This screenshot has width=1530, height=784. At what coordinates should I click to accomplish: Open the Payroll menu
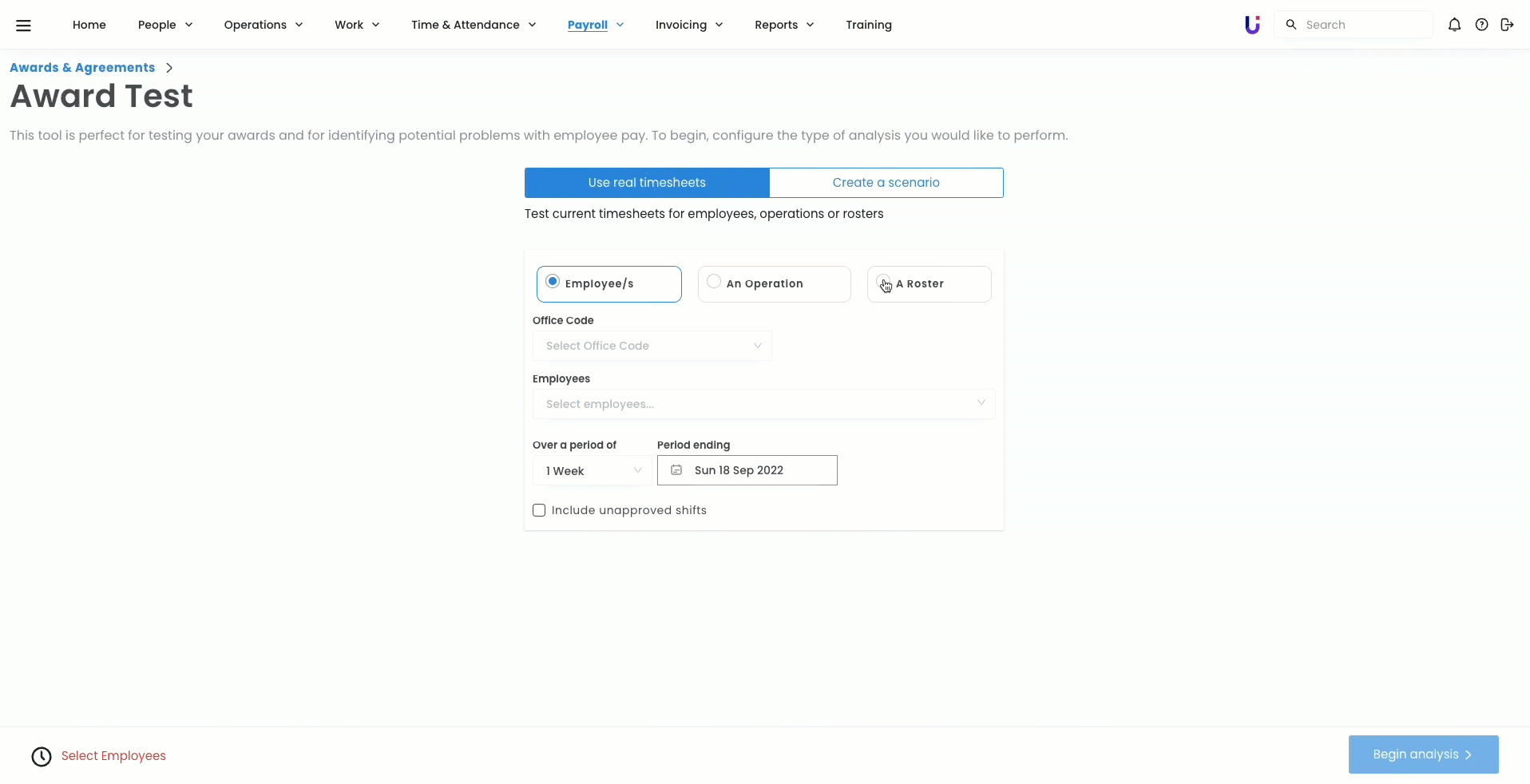(x=595, y=25)
